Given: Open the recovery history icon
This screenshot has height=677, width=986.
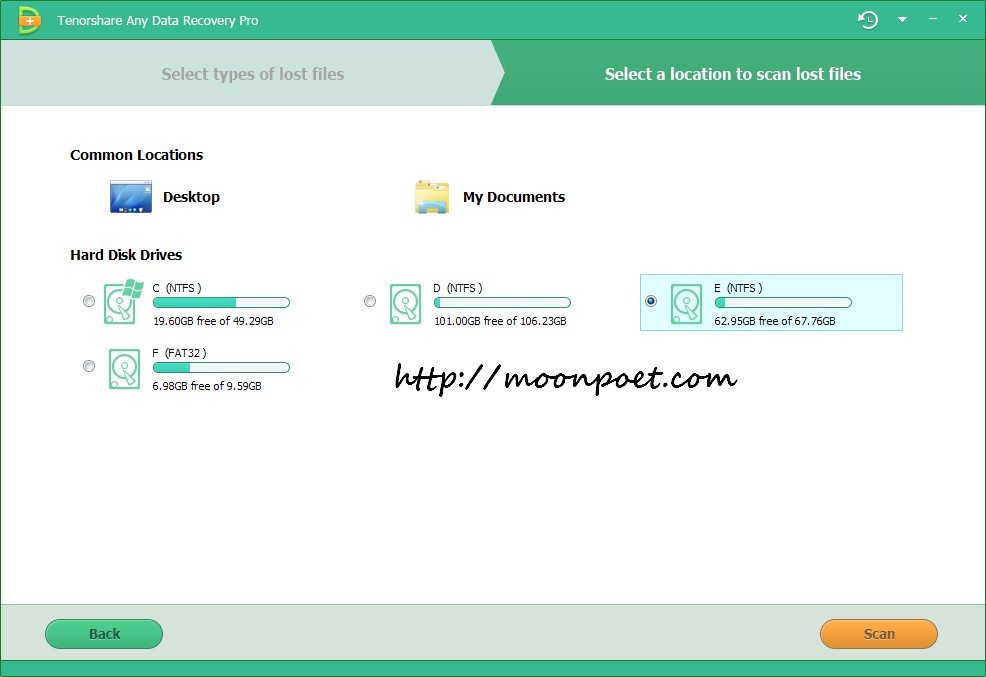Looking at the screenshot, I should 868,19.
